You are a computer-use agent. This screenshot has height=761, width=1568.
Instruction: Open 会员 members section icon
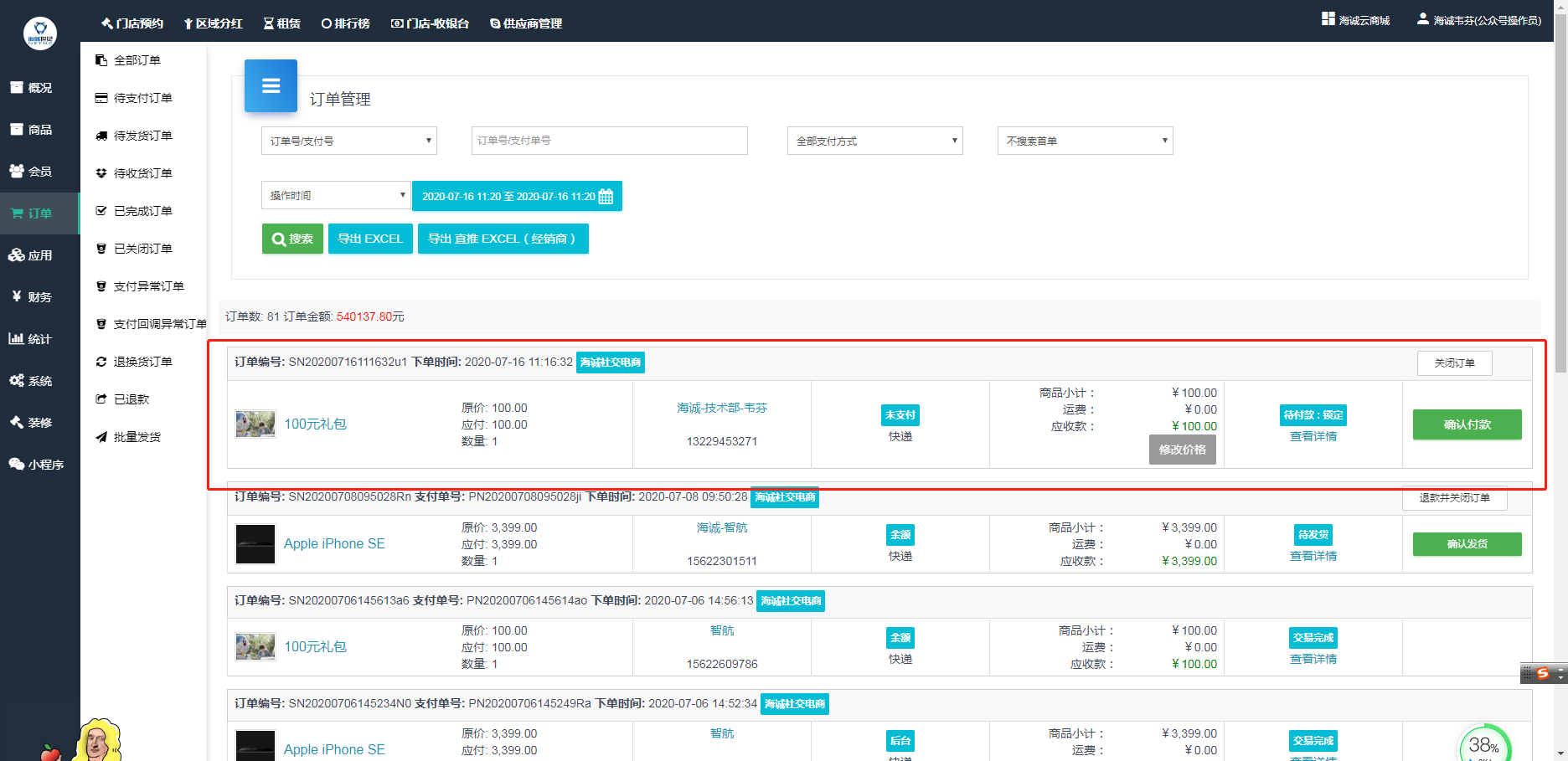[17, 171]
